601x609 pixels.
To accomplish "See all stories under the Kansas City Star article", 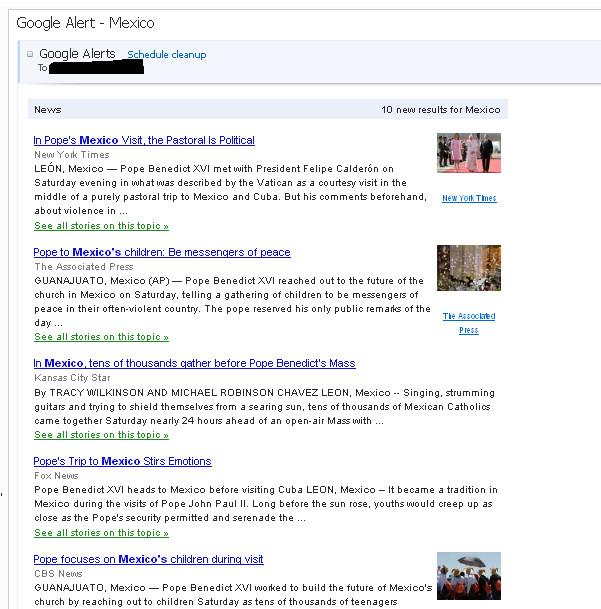I will tap(101, 435).
